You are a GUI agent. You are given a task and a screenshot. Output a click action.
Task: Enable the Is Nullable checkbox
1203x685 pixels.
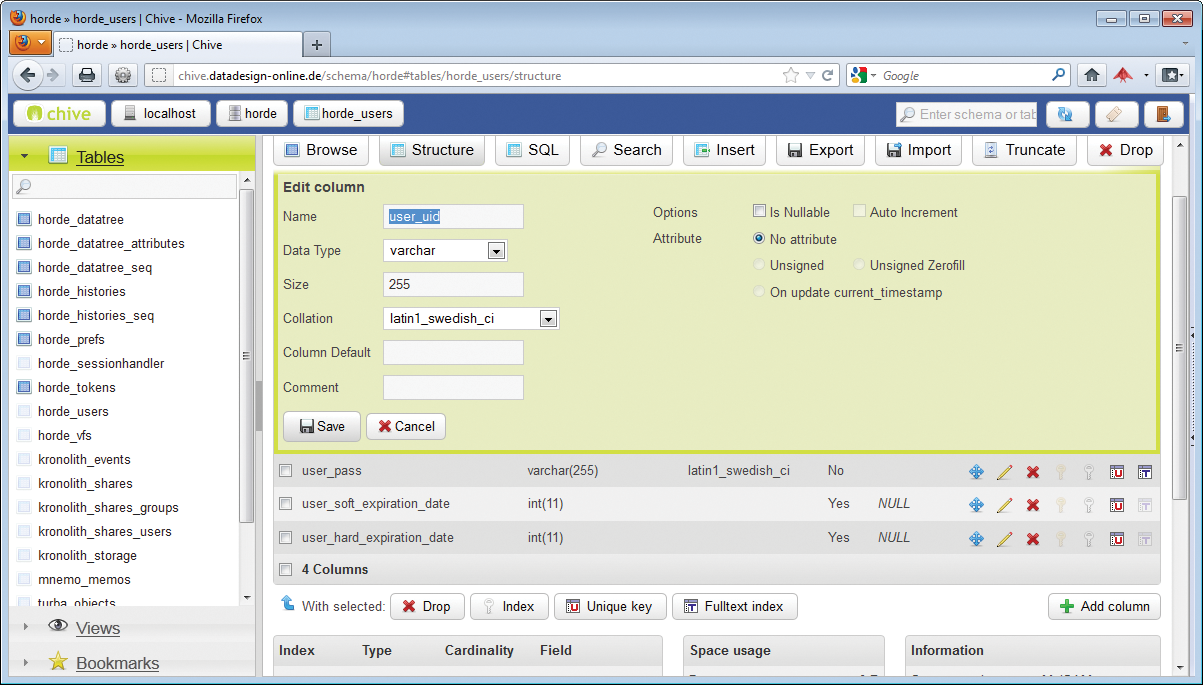pyautogui.click(x=759, y=212)
